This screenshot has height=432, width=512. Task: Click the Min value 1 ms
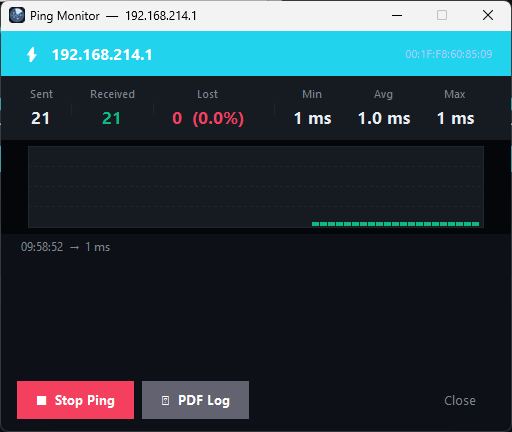[x=312, y=118]
